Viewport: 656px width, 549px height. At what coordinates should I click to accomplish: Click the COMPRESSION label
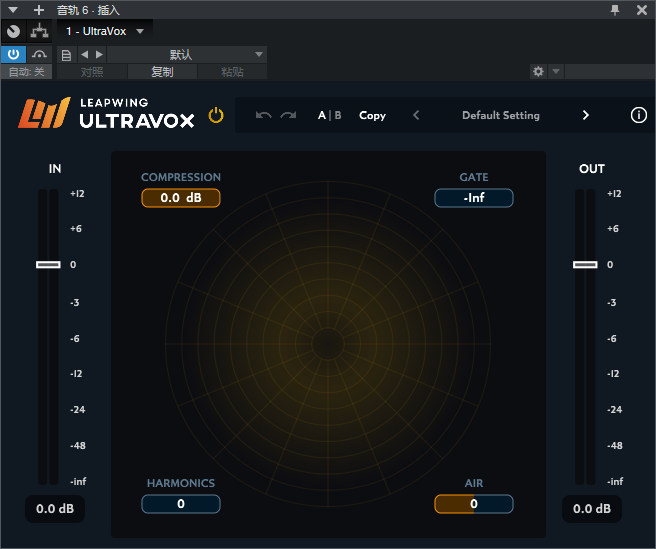pos(181,177)
